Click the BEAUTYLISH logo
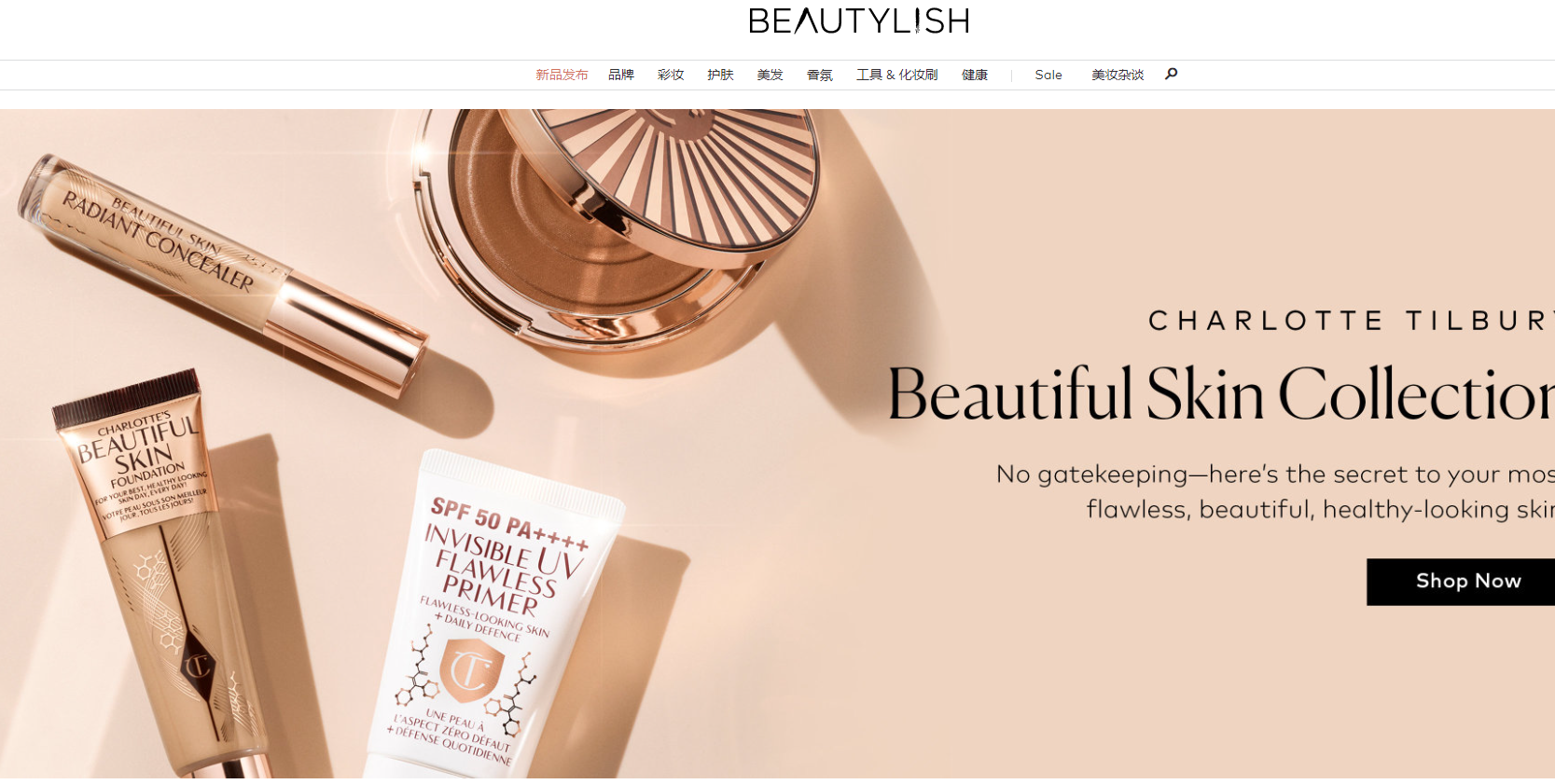The width and height of the screenshot is (1555, 784). tap(859, 21)
